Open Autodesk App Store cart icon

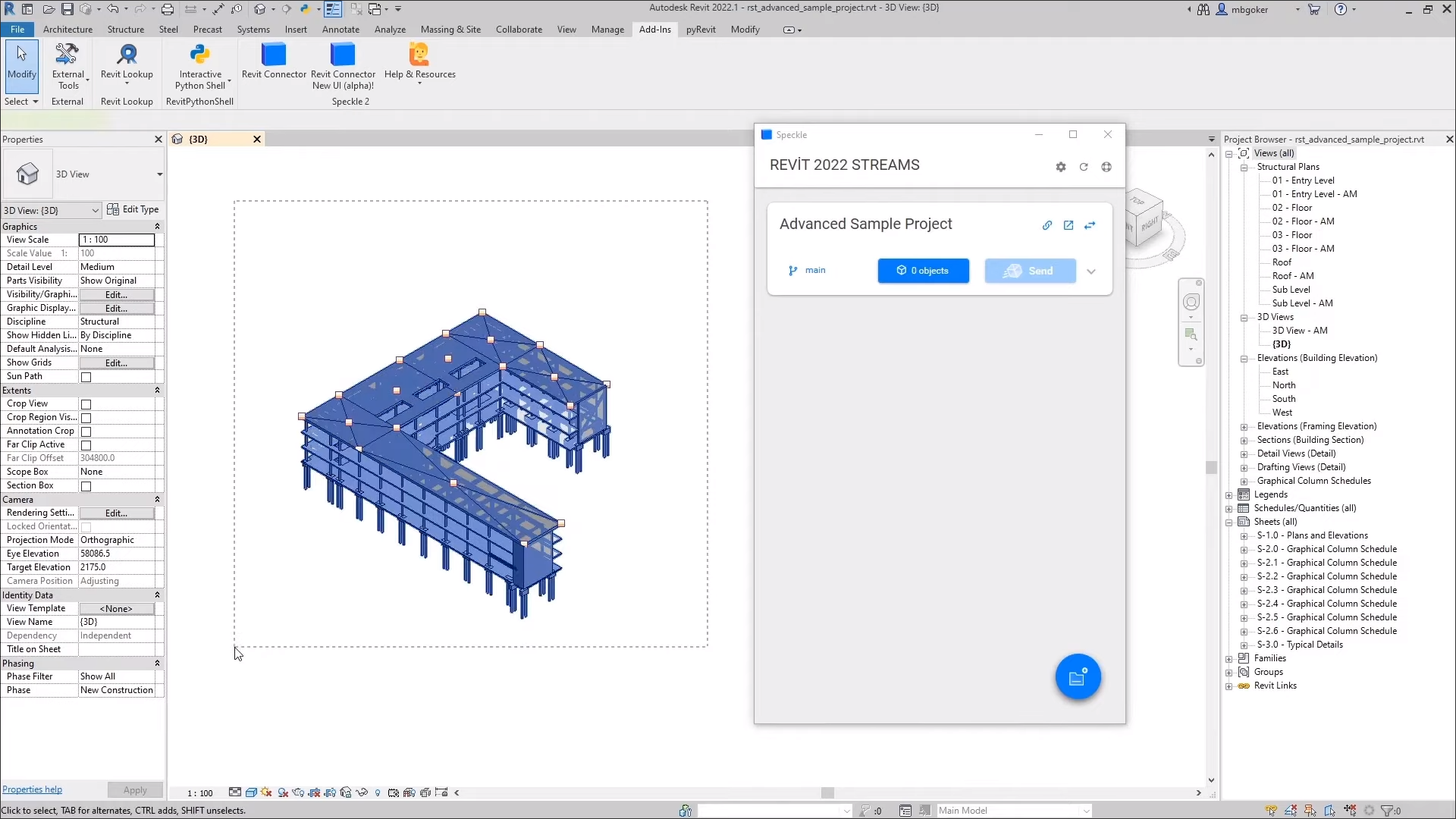click(x=1314, y=9)
